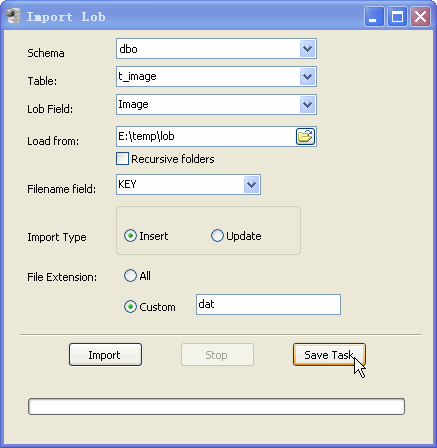Click the browse folder icon in Load from

[305, 136]
